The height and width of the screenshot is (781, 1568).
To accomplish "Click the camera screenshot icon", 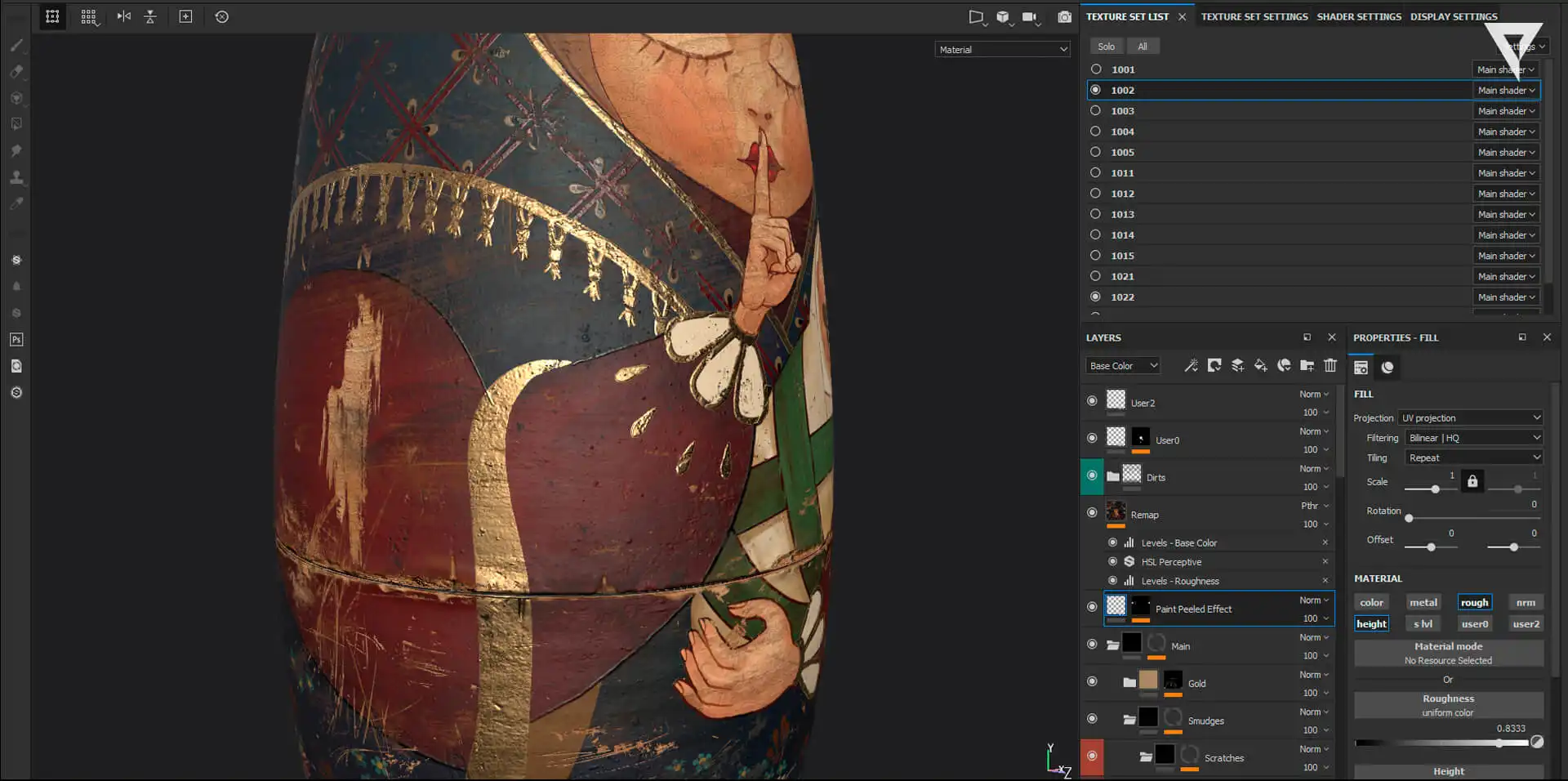I will click(x=1064, y=16).
